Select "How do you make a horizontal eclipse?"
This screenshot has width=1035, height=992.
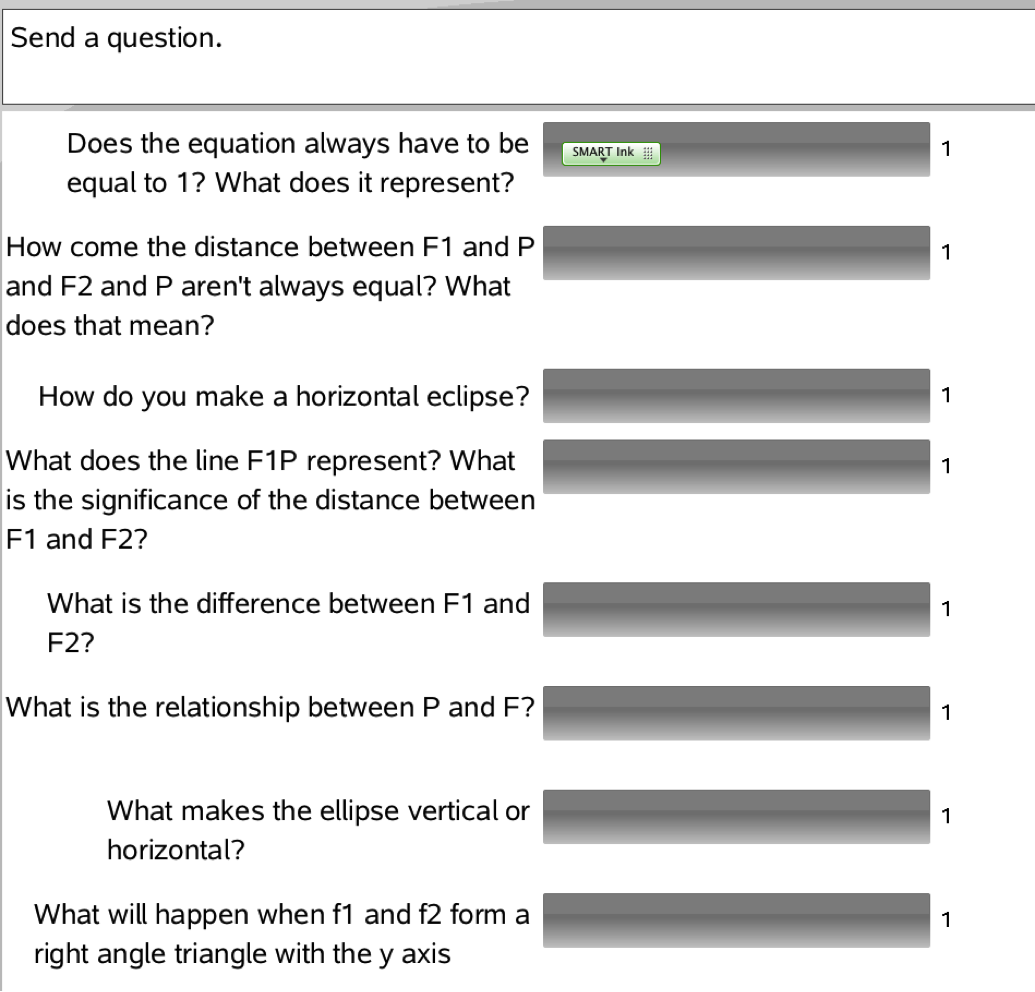[x=284, y=397]
